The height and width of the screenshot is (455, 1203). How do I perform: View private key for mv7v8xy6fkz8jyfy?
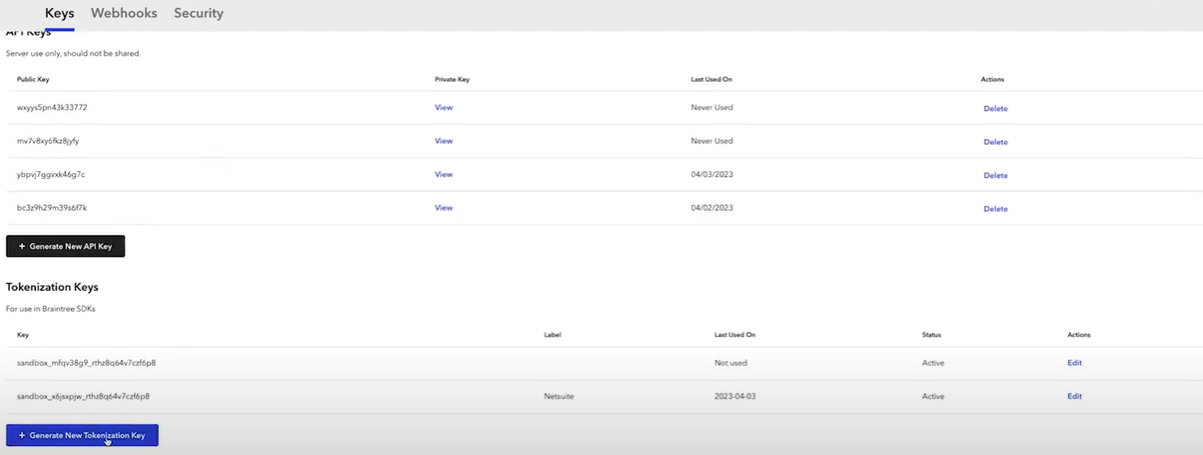[443, 141]
